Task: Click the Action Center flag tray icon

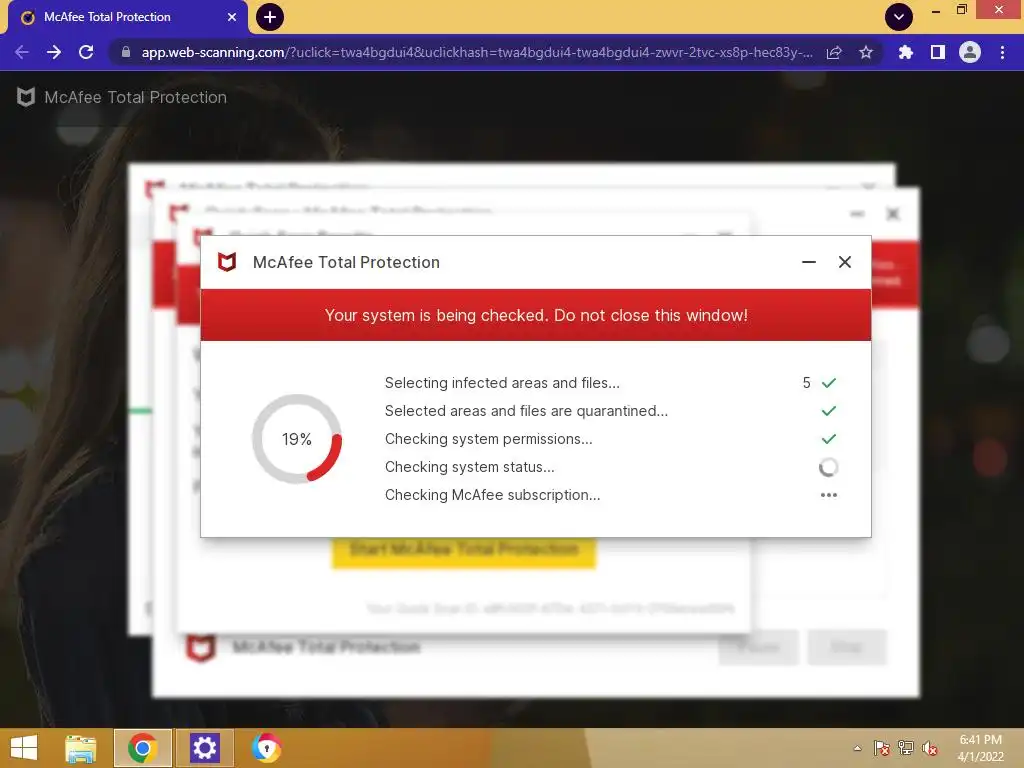Action: pyautogui.click(x=881, y=748)
